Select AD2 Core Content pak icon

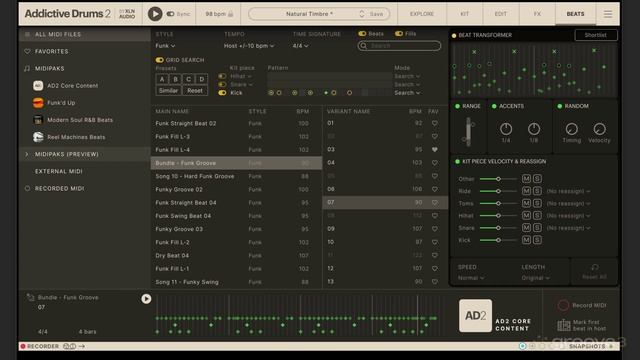pyautogui.click(x=38, y=86)
